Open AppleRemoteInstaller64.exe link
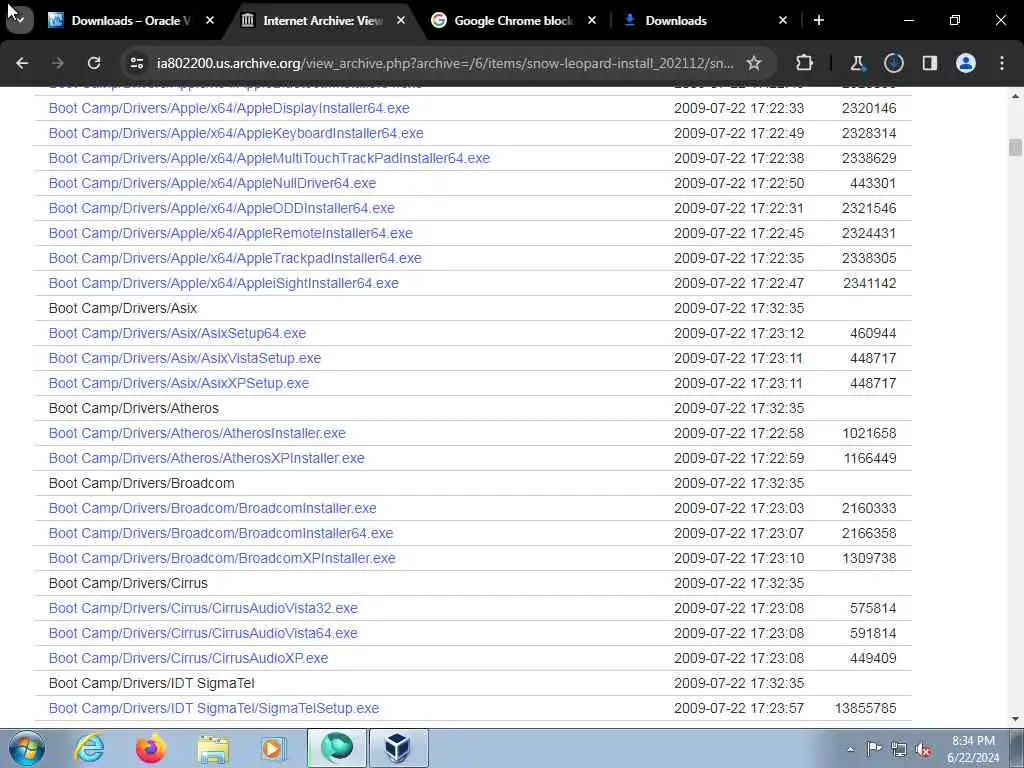Image resolution: width=1024 pixels, height=768 pixels. click(231, 233)
